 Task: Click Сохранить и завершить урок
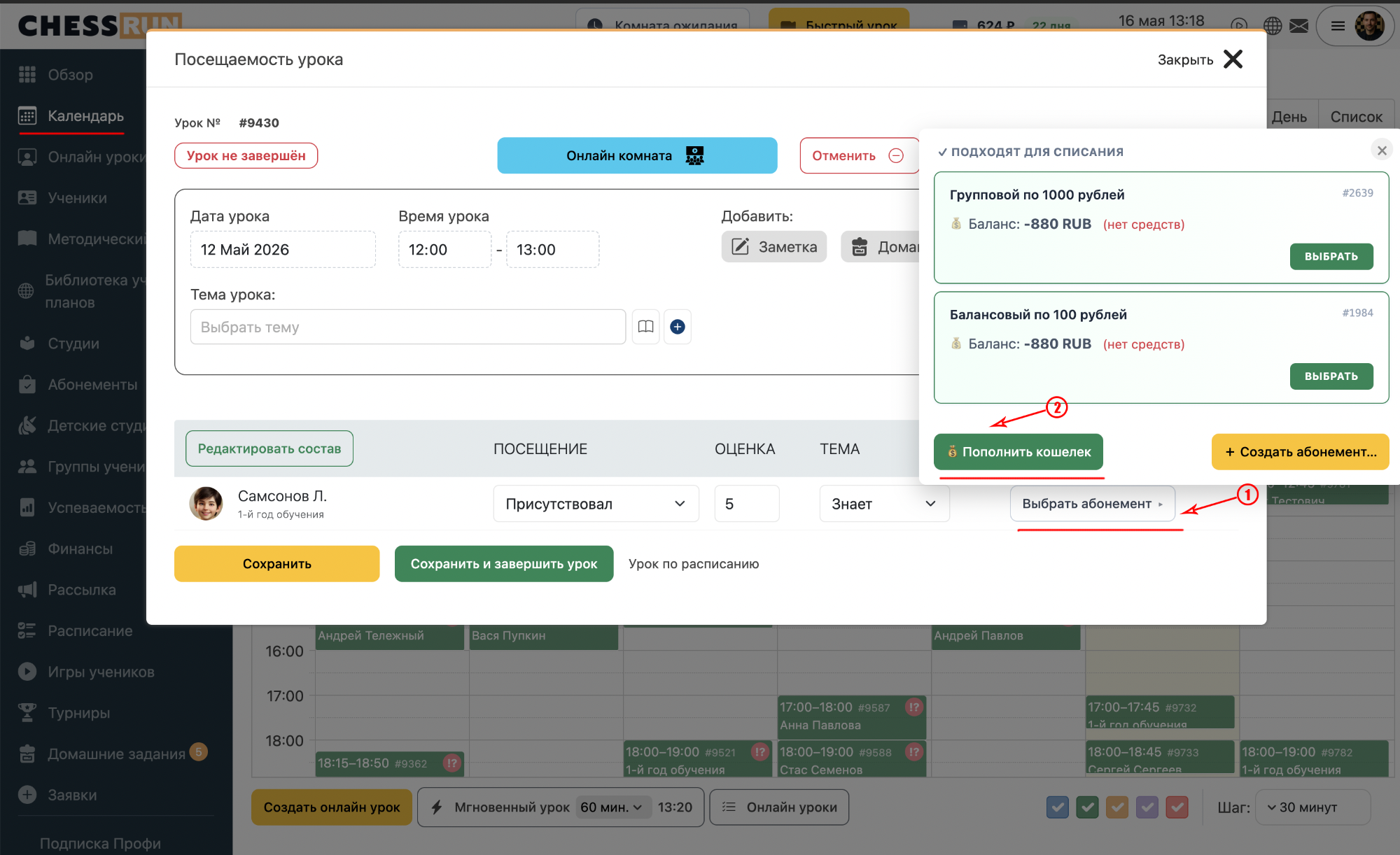point(504,564)
